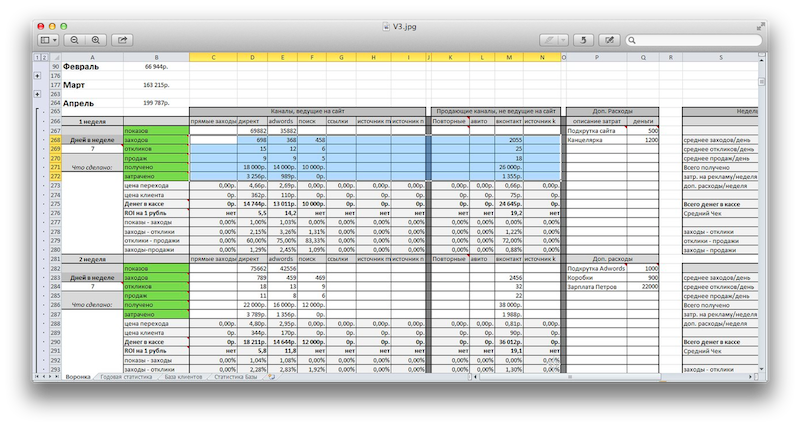Viewport: 800px width, 427px height.
Task: Click the zoom in magnifier icon
Action: click(96, 40)
